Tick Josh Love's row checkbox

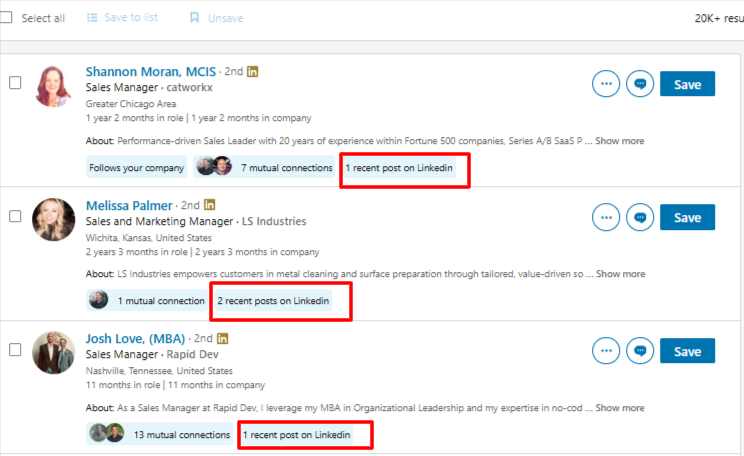pos(15,350)
